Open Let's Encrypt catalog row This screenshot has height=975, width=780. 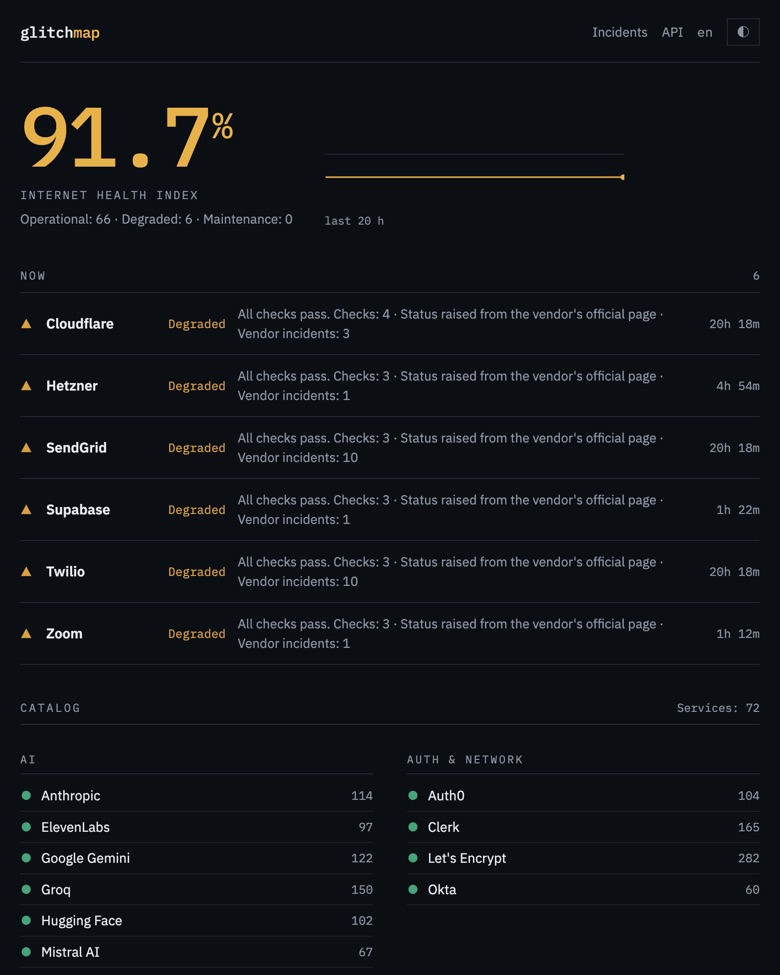(x=583, y=858)
